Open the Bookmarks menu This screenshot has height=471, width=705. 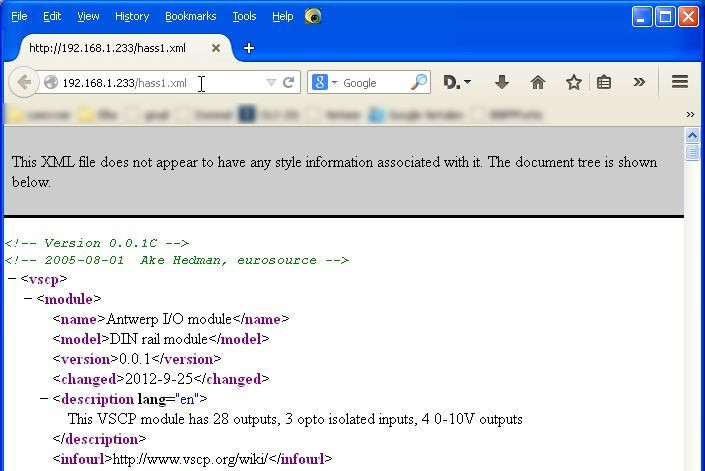click(190, 16)
